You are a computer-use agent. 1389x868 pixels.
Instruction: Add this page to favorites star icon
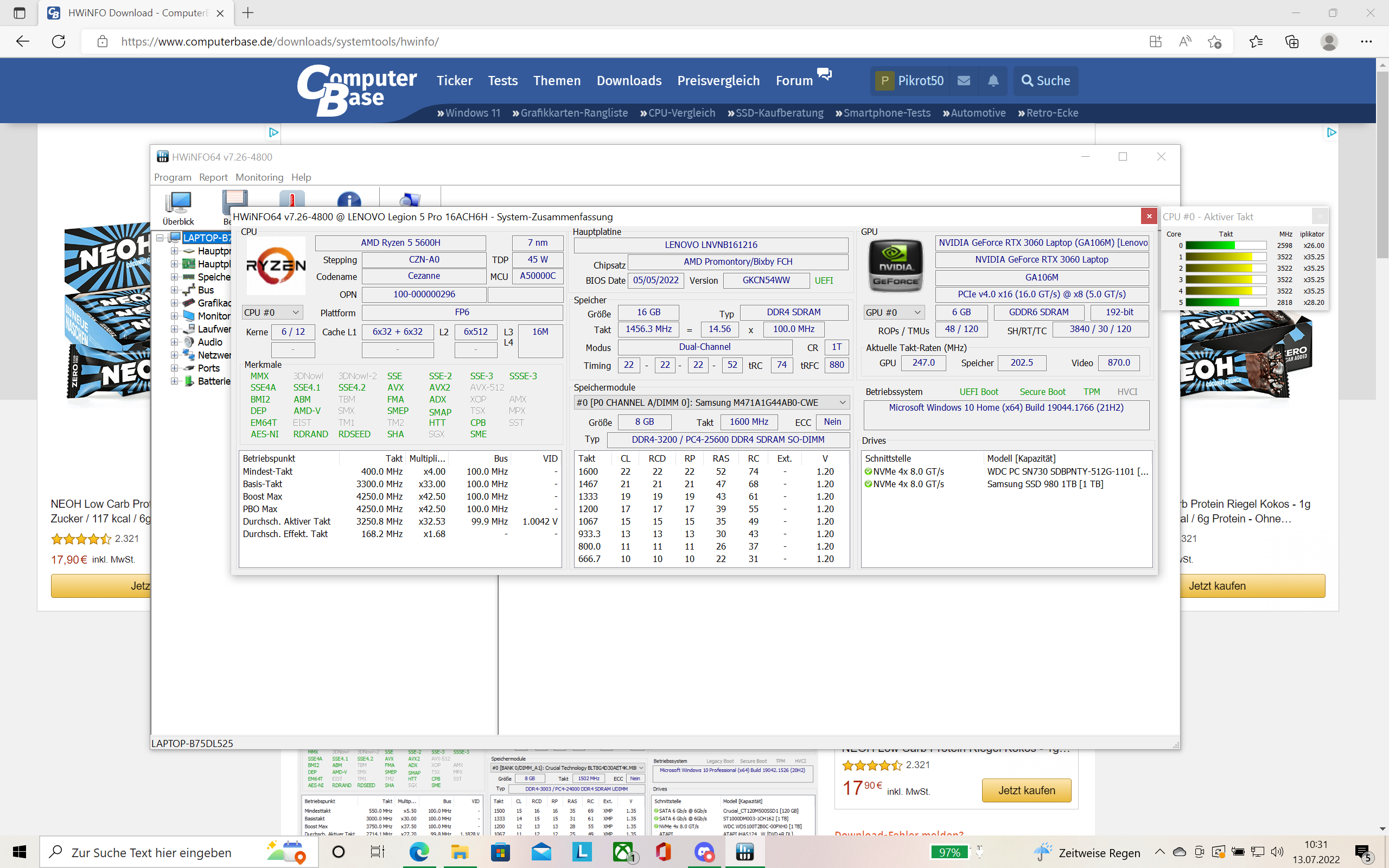(1214, 41)
